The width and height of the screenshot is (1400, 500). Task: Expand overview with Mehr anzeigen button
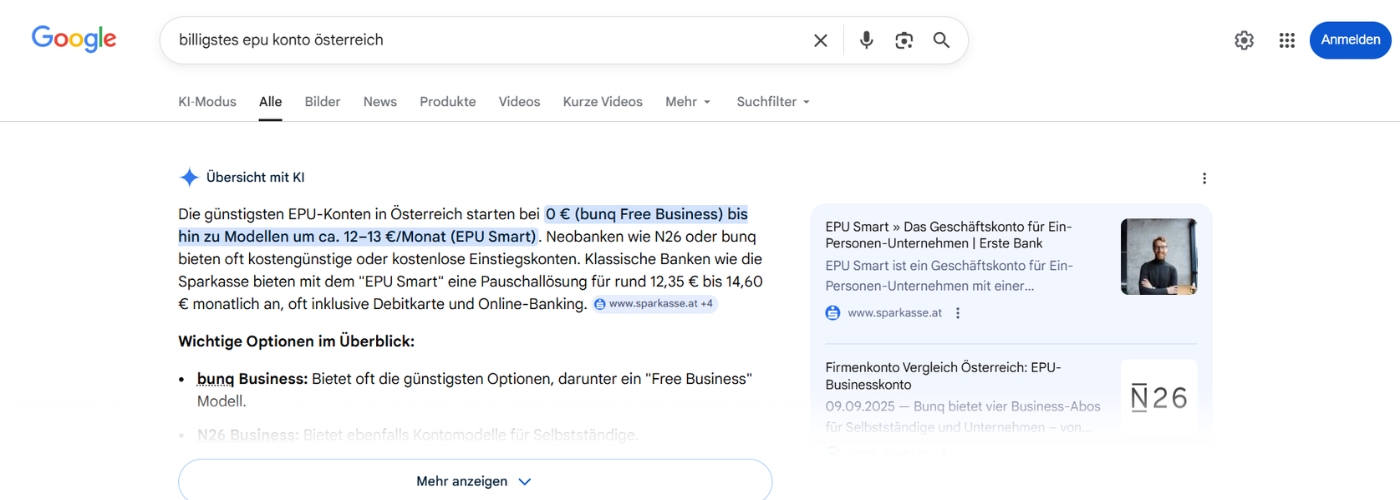tap(475, 481)
